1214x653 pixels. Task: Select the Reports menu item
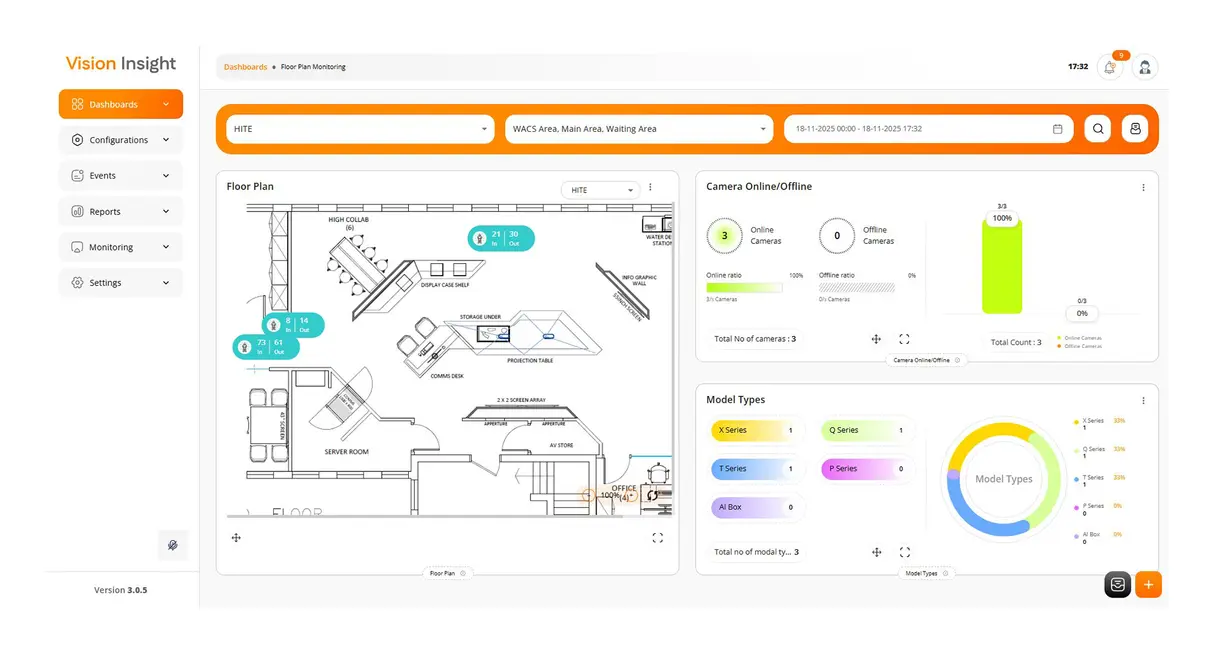[x=121, y=211]
